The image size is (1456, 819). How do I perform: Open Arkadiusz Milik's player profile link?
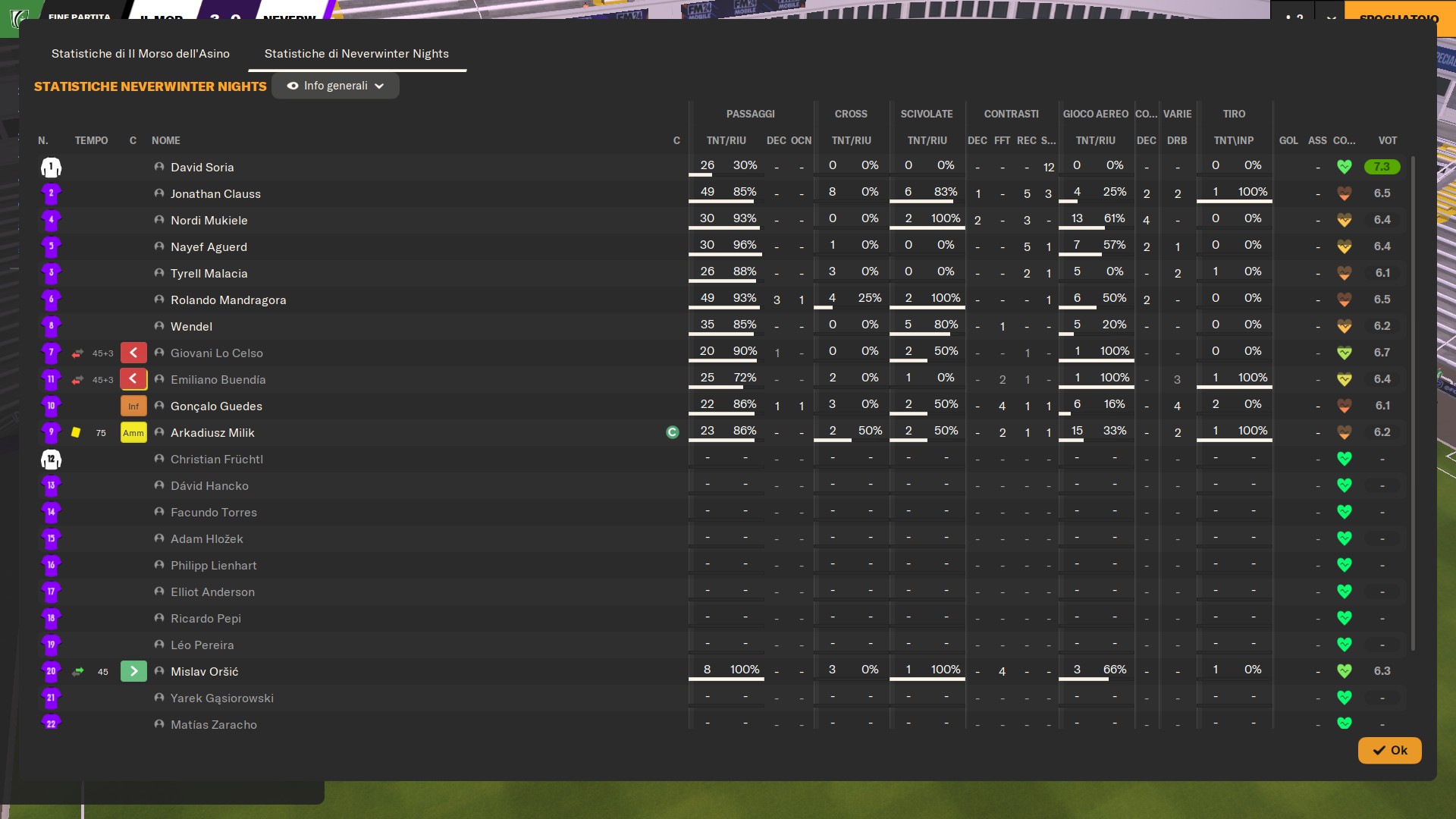click(212, 432)
